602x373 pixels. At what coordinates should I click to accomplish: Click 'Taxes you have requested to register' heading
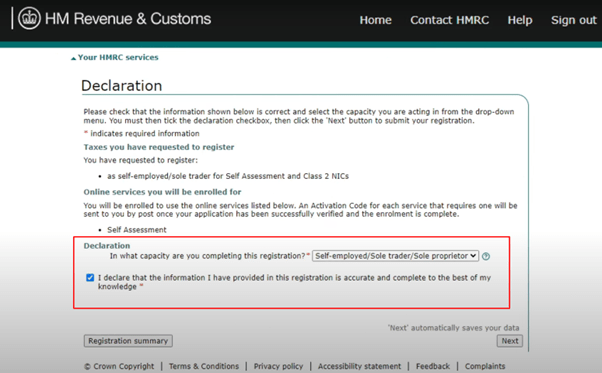click(x=159, y=147)
